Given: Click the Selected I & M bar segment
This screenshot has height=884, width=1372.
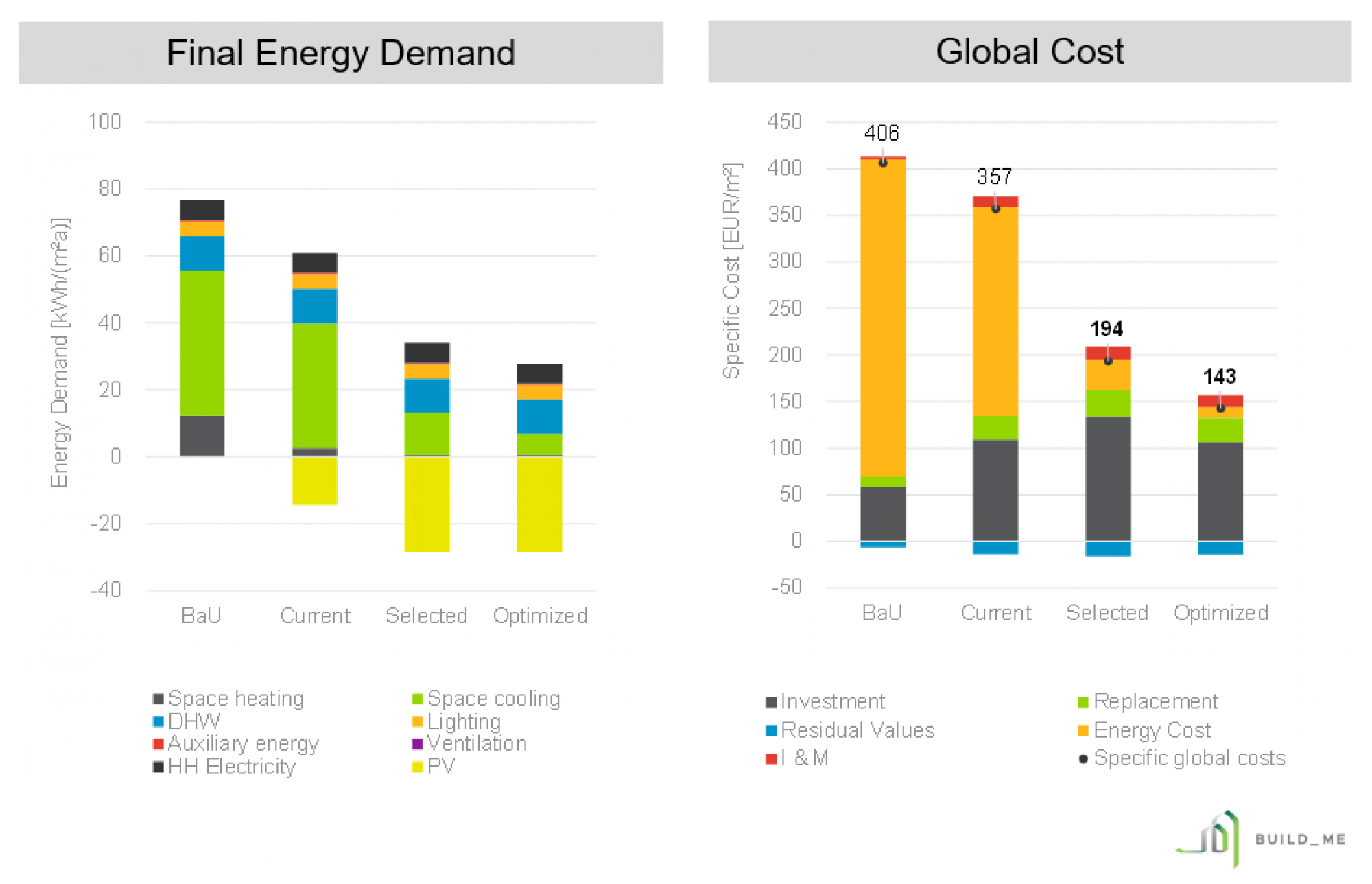Looking at the screenshot, I should click(x=1108, y=353).
